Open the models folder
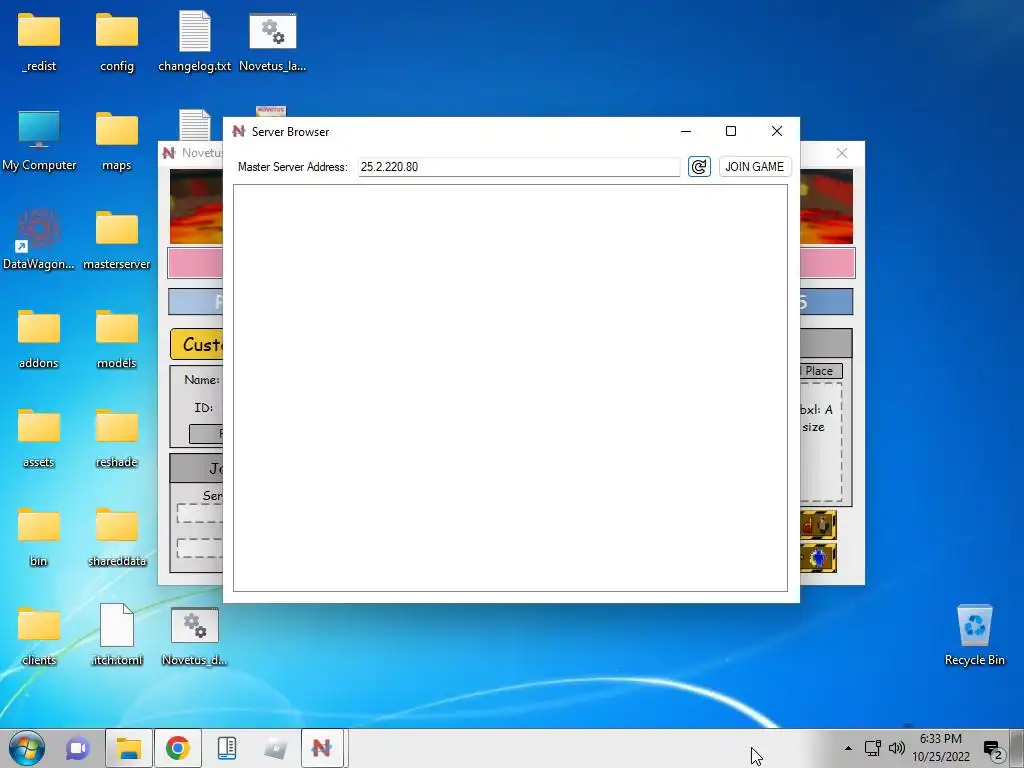Image resolution: width=1024 pixels, height=768 pixels. pyautogui.click(x=117, y=339)
